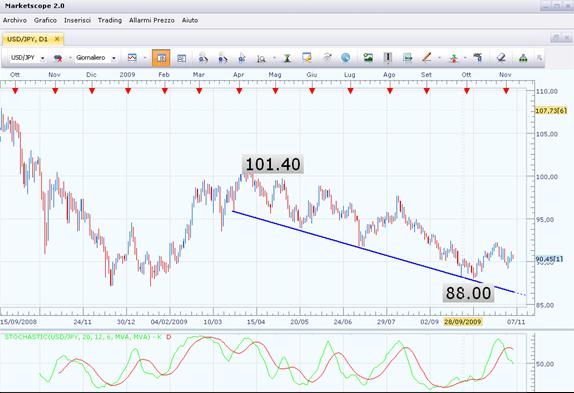The height and width of the screenshot is (393, 574).
Task: Open the Archivo menu
Action: (15, 20)
